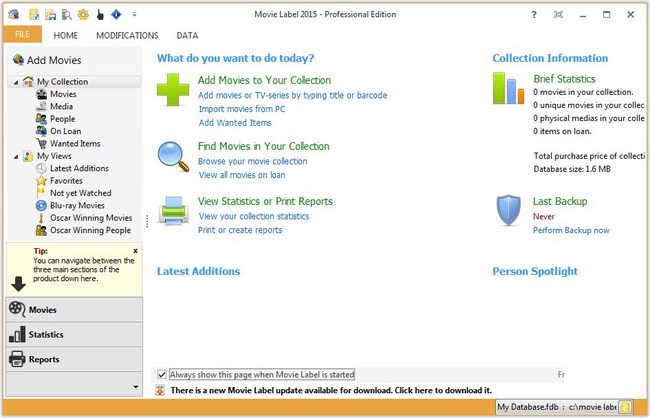Open settings via the yellow gear icon

point(83,15)
